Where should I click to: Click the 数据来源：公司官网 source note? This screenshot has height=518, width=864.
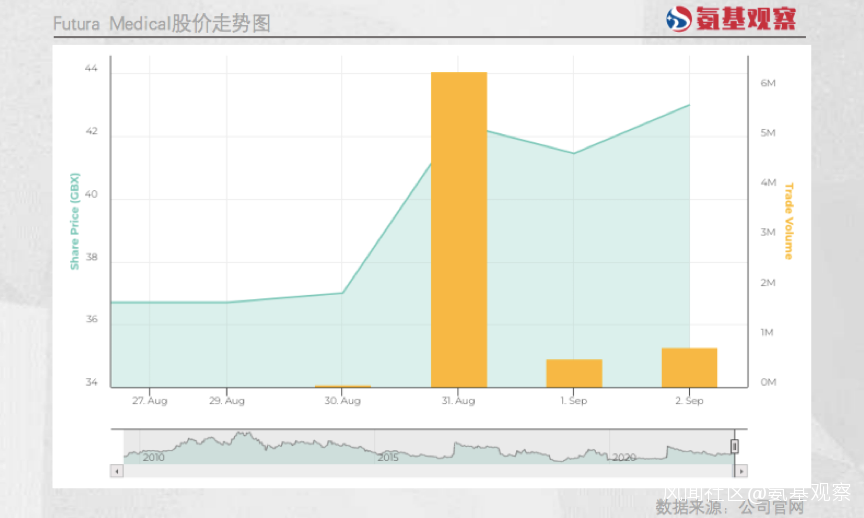point(730,507)
